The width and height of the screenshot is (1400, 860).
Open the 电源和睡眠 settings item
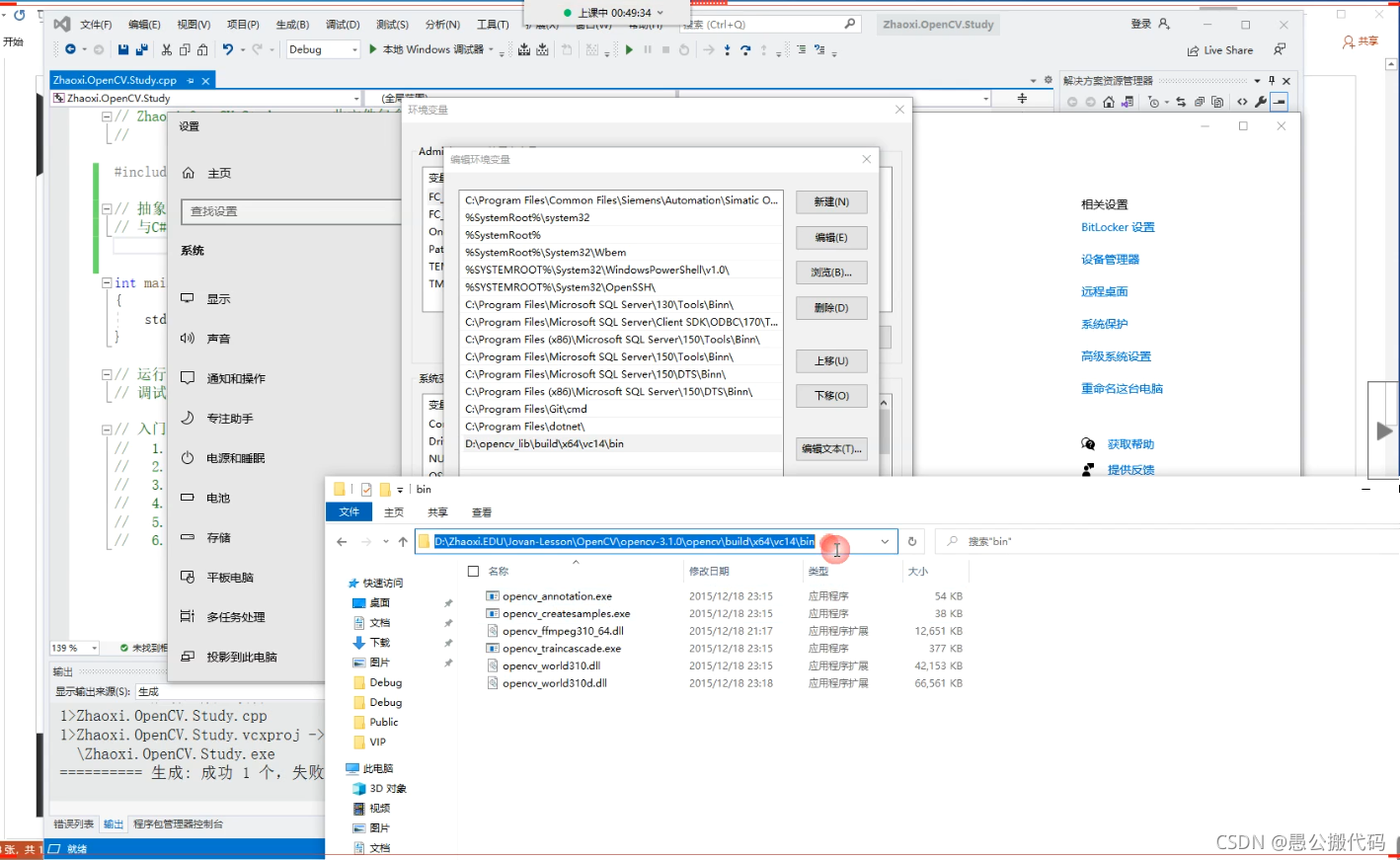[x=235, y=458]
